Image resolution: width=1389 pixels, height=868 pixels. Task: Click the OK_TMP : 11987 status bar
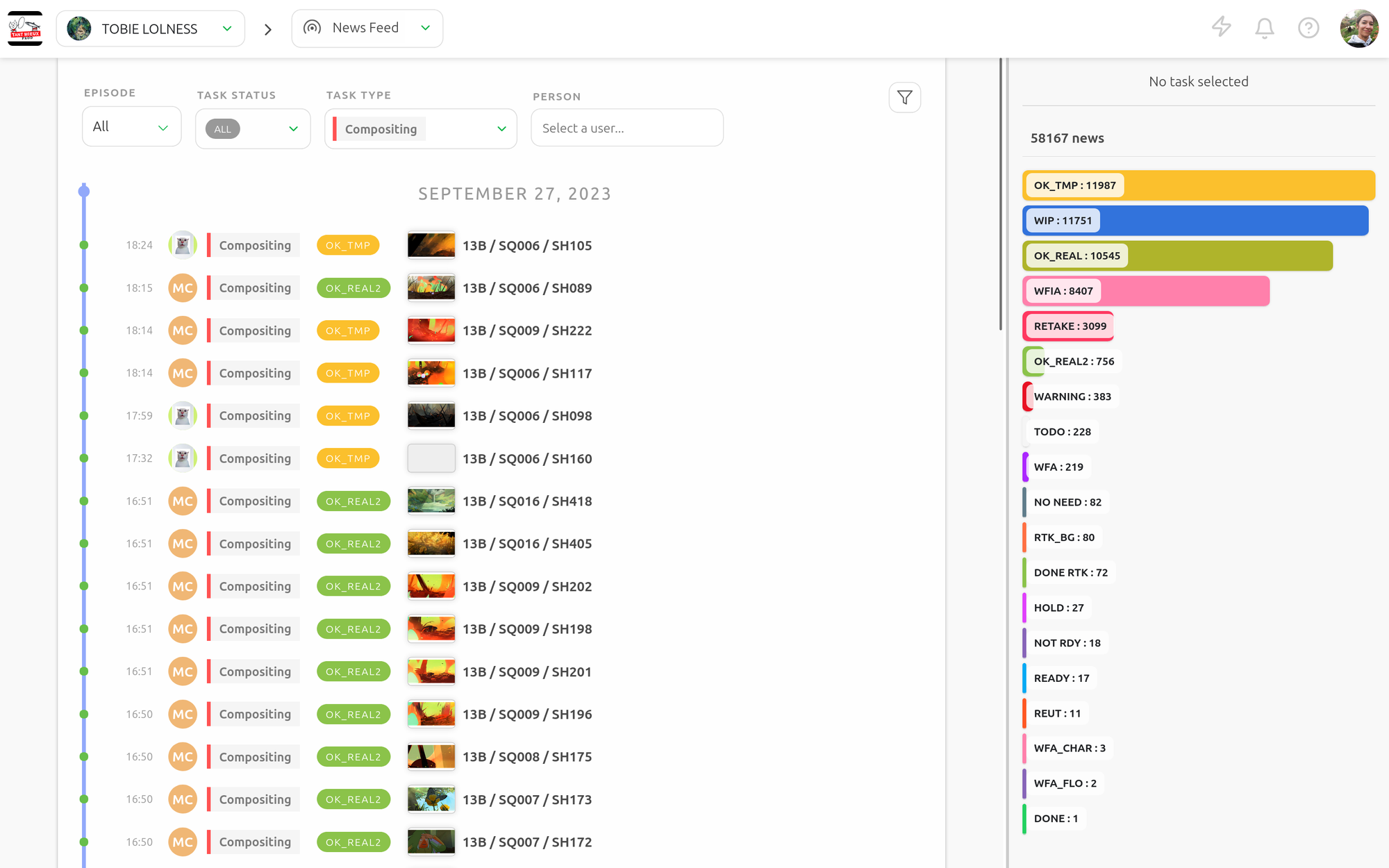[x=1198, y=185]
